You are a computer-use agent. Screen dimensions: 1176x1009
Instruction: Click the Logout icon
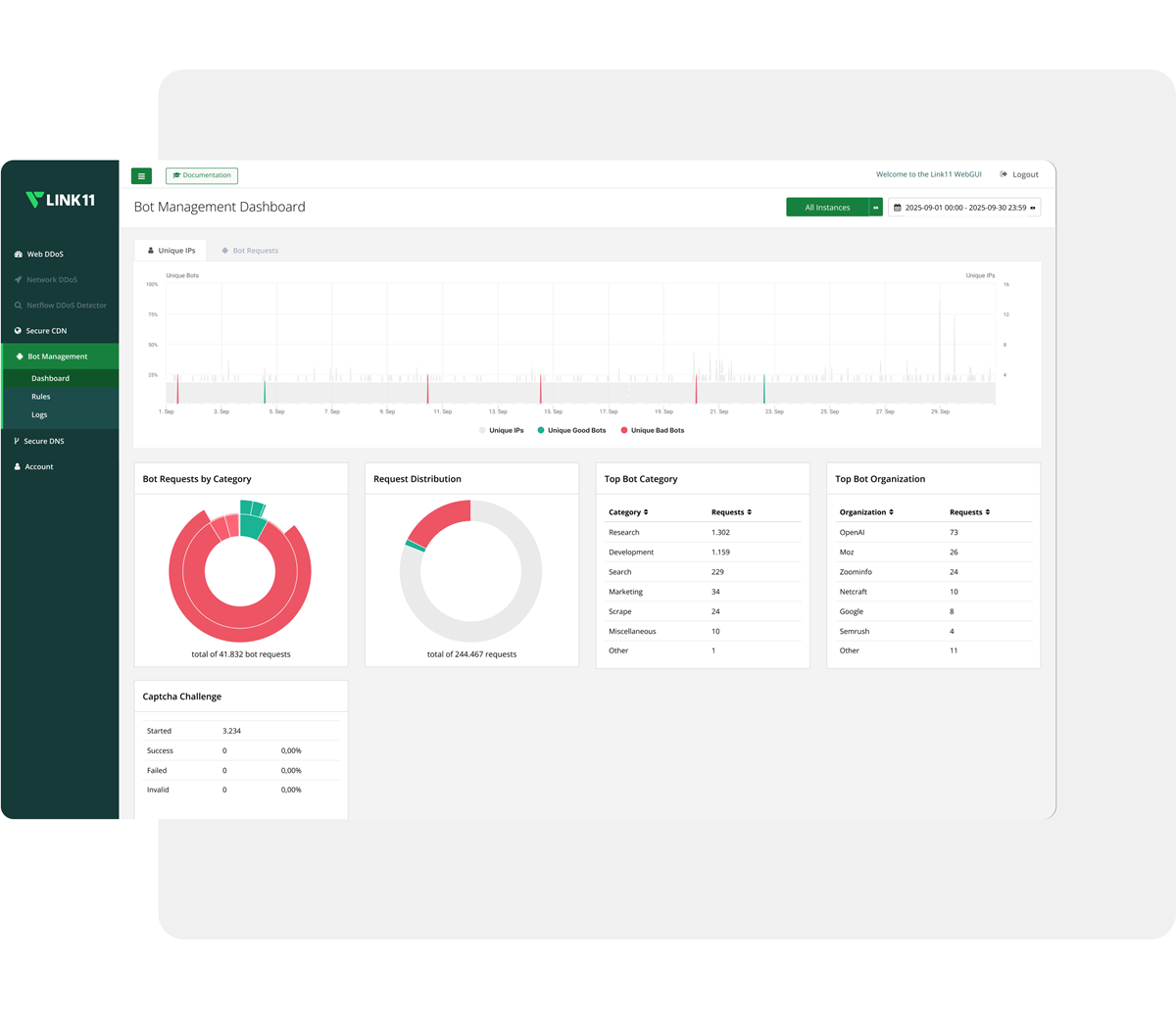click(1004, 174)
